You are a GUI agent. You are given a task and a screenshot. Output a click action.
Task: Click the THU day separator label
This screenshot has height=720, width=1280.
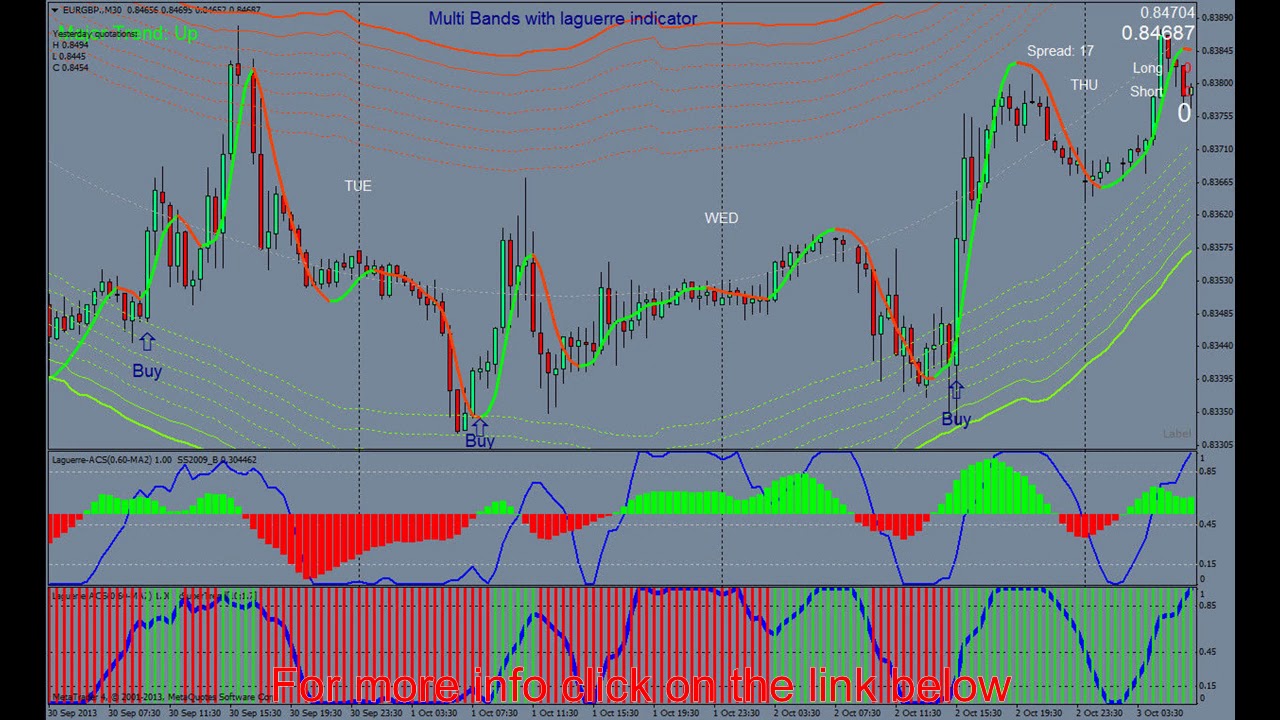1084,85
